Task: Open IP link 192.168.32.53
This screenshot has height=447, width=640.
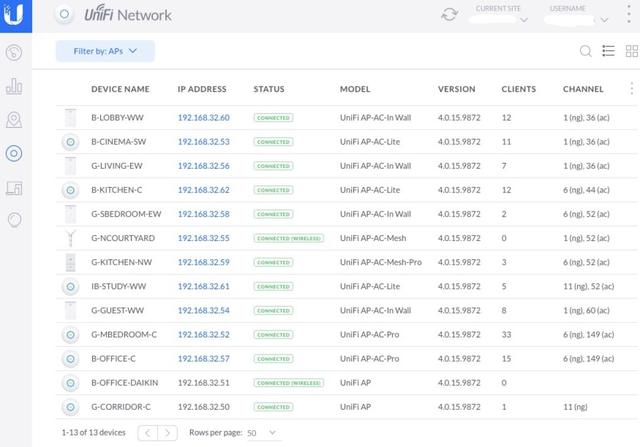Action: coord(203,142)
